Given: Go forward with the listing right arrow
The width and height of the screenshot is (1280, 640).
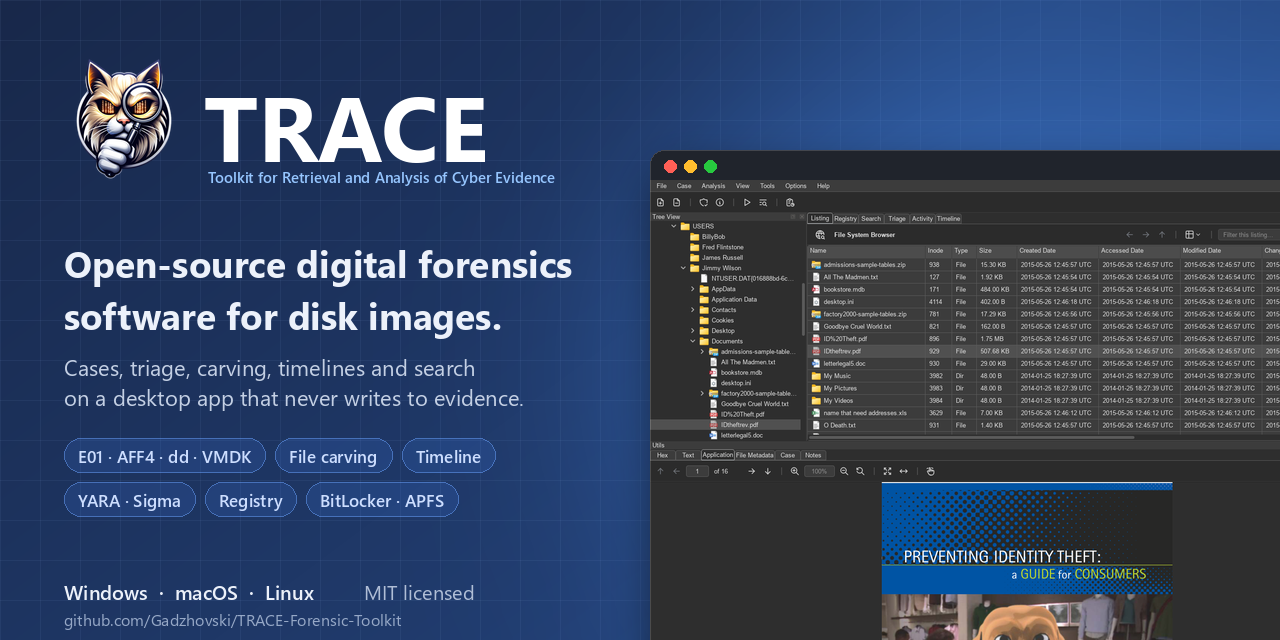Looking at the screenshot, I should point(1146,235).
